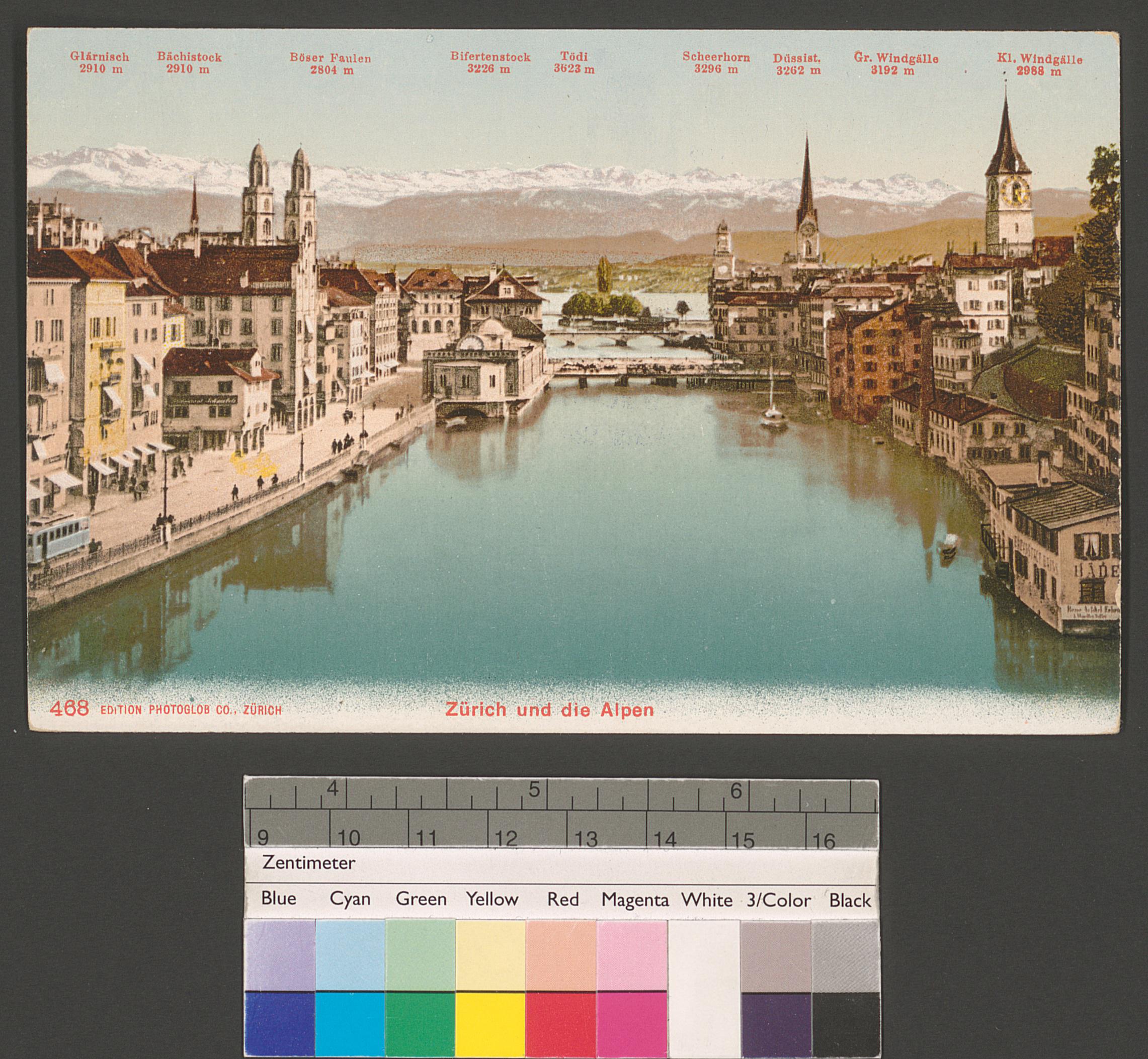Select the caption 'Zürich und die Alpen'
Viewport: 1148px width, 1059px height.
(x=549, y=710)
